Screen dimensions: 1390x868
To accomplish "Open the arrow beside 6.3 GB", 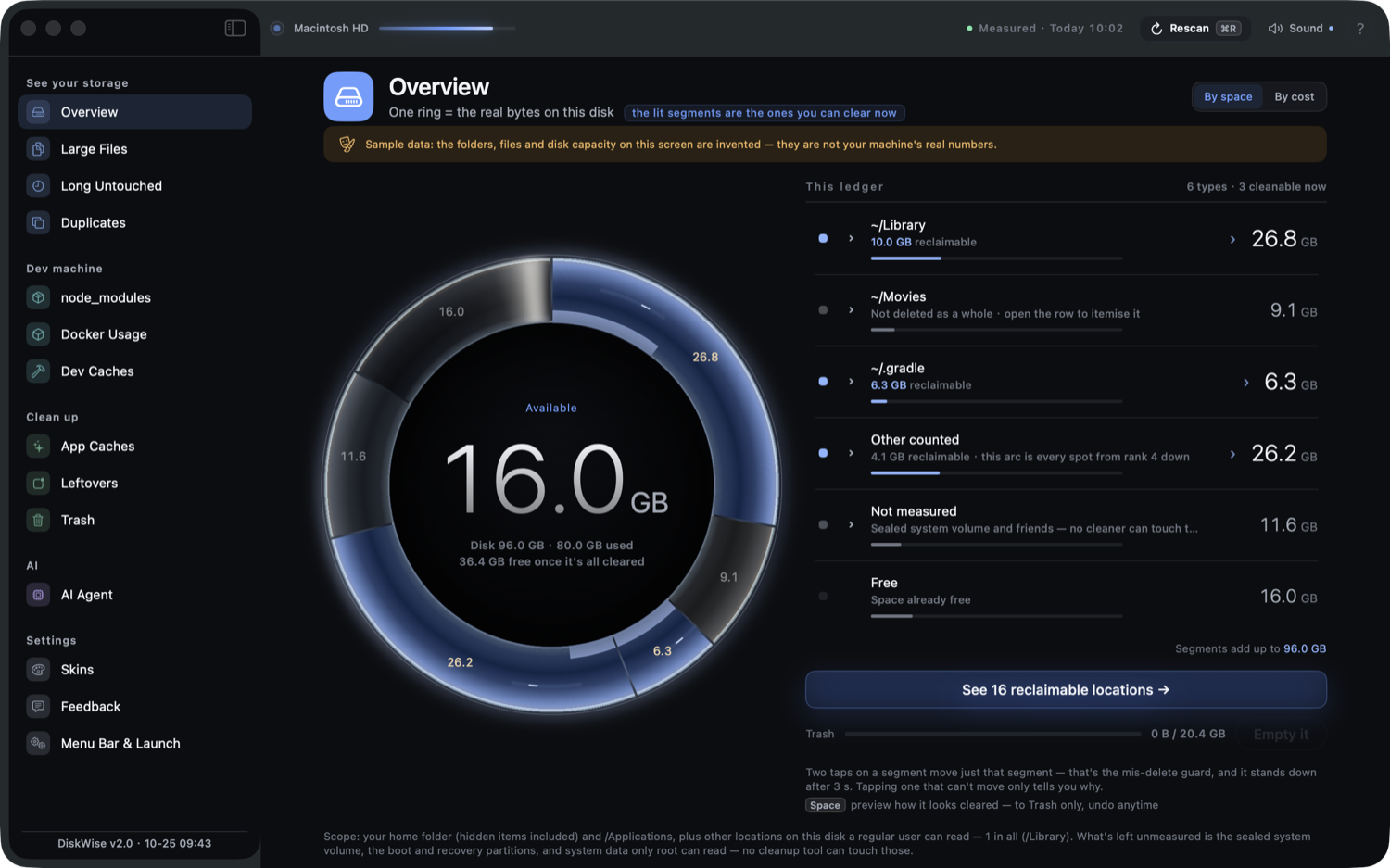I will pos(1245,383).
